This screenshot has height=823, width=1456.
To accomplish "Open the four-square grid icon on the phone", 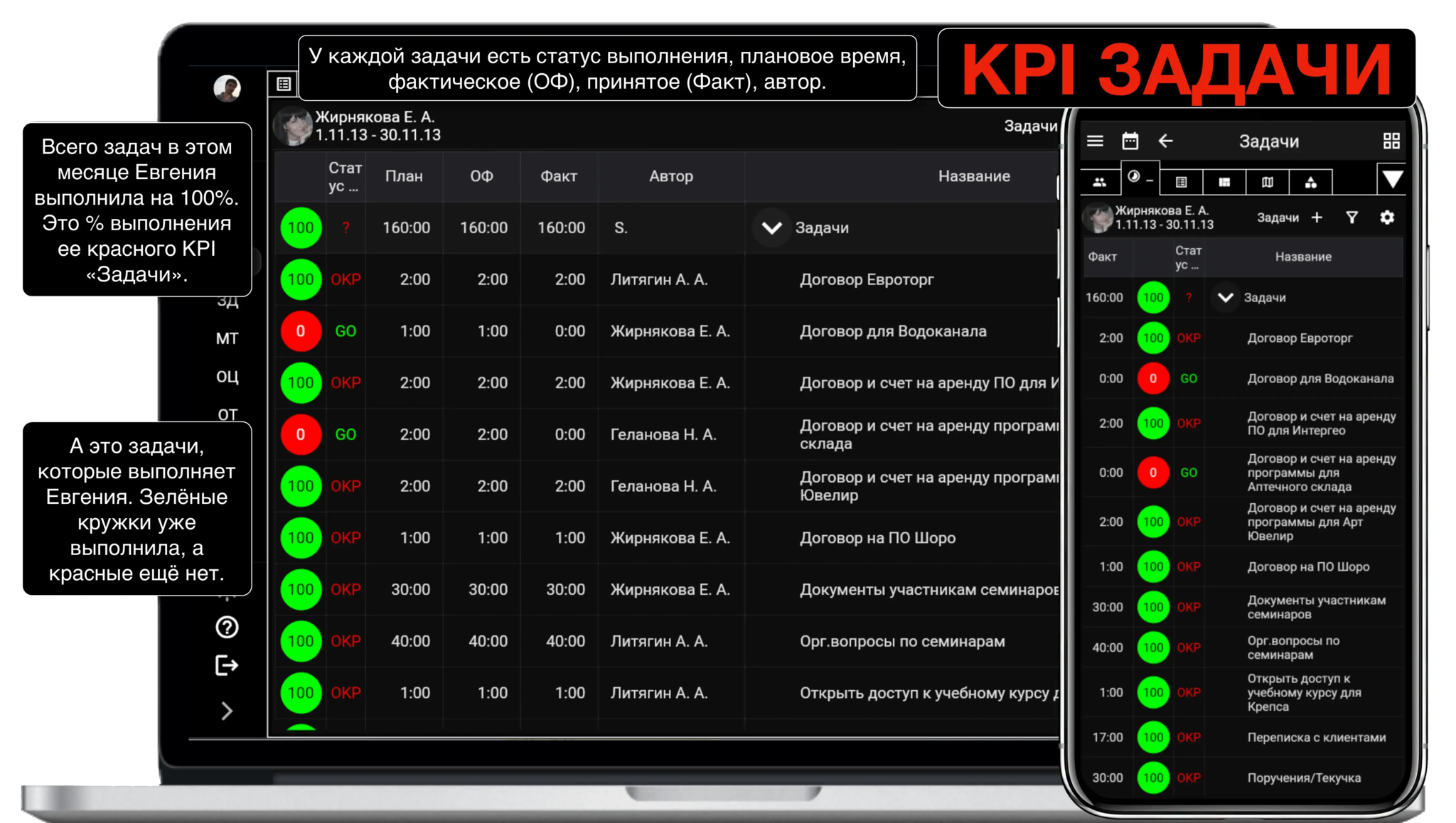I will click(x=1391, y=141).
